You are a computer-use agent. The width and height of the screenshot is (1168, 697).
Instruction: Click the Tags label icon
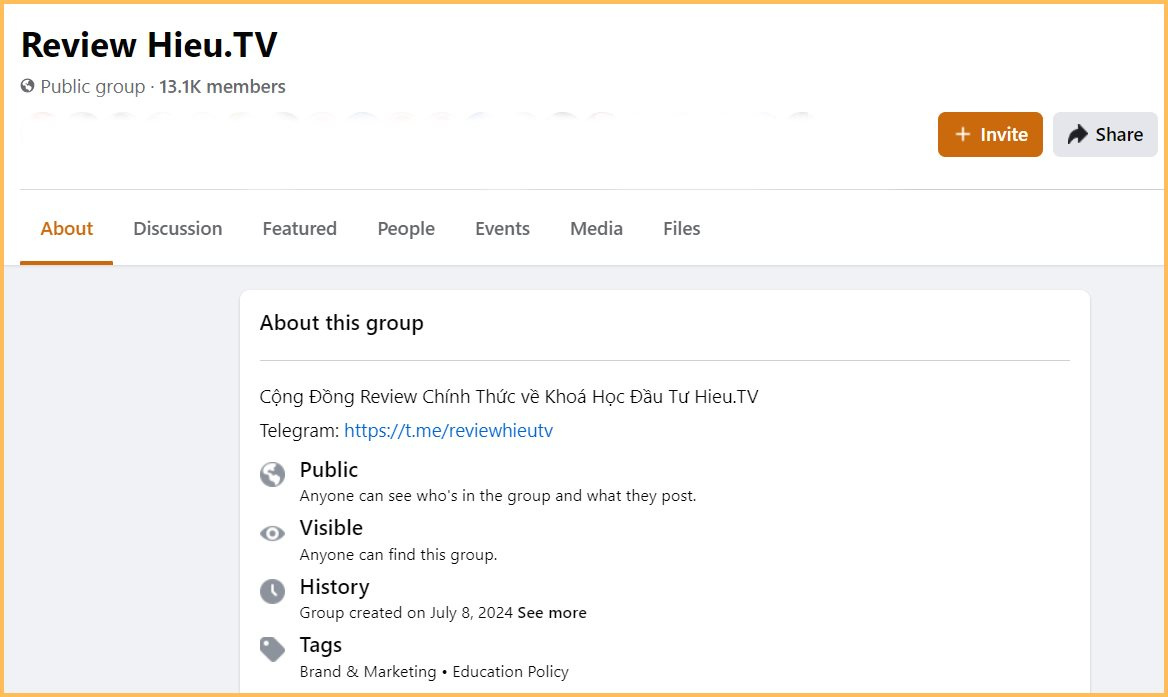click(272, 649)
